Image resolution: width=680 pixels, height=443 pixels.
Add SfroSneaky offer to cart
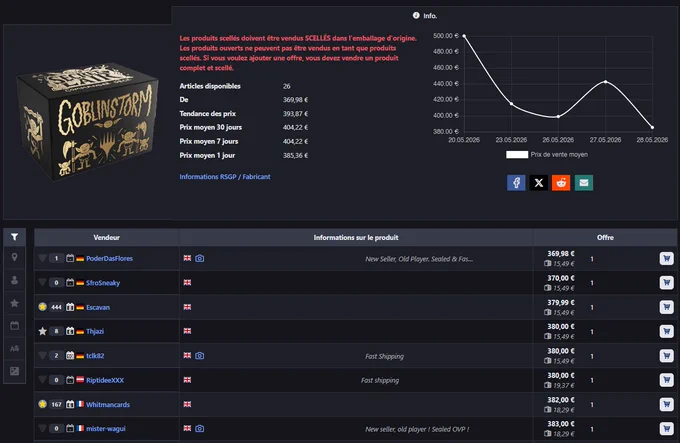pos(667,283)
